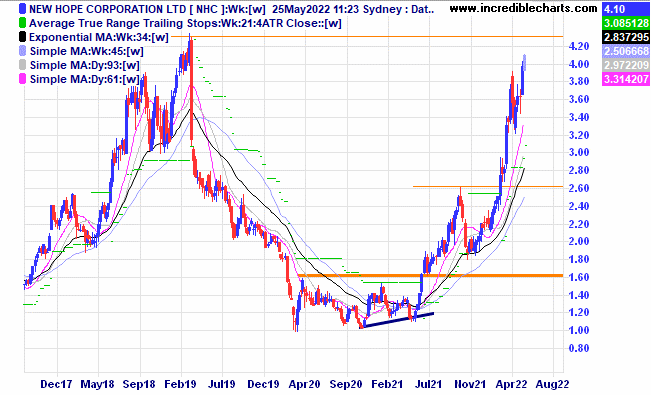This screenshot has height=395, width=651.
Task: Click the Apr20 date axis label
Action: (304, 384)
